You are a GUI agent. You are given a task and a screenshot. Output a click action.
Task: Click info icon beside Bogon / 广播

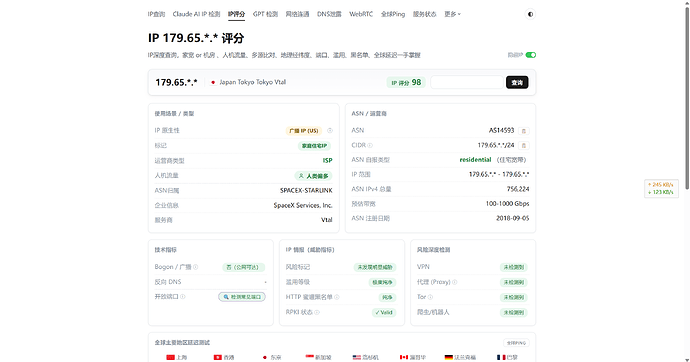(195, 267)
